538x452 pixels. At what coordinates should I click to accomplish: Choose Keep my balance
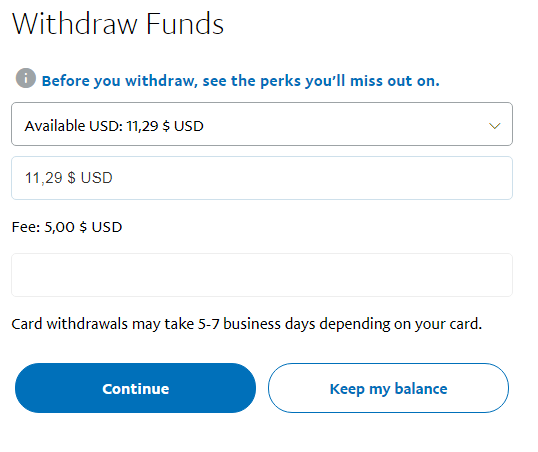388,388
